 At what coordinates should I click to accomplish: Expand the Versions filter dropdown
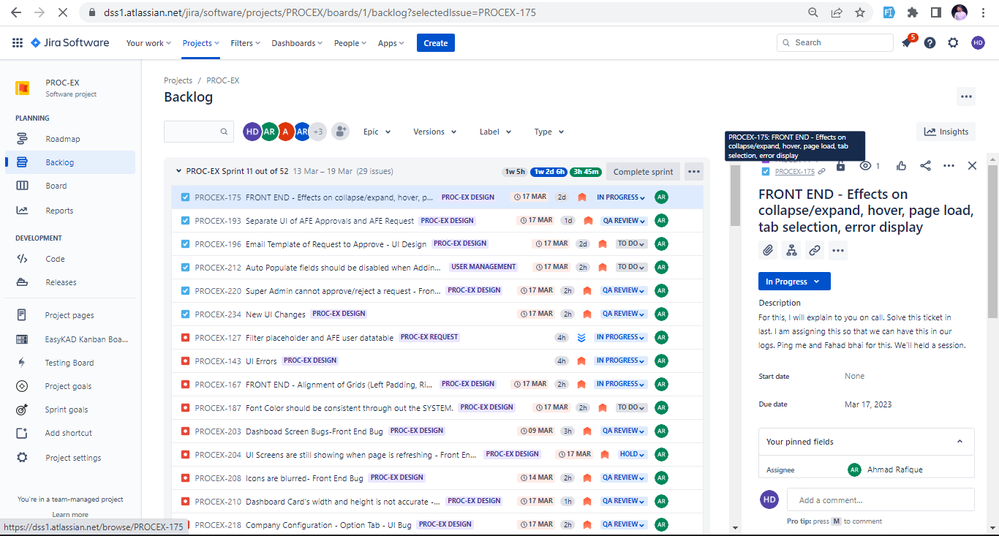pyautogui.click(x=435, y=132)
